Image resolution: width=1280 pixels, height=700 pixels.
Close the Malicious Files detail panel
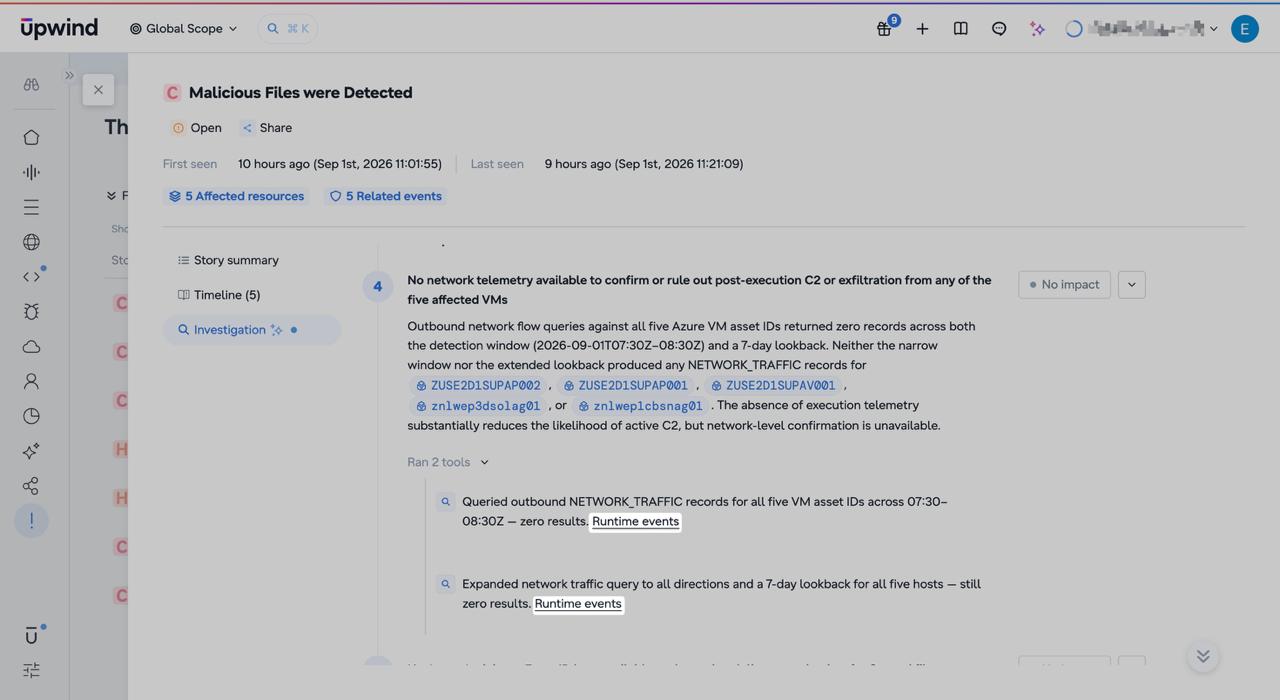[98, 90]
